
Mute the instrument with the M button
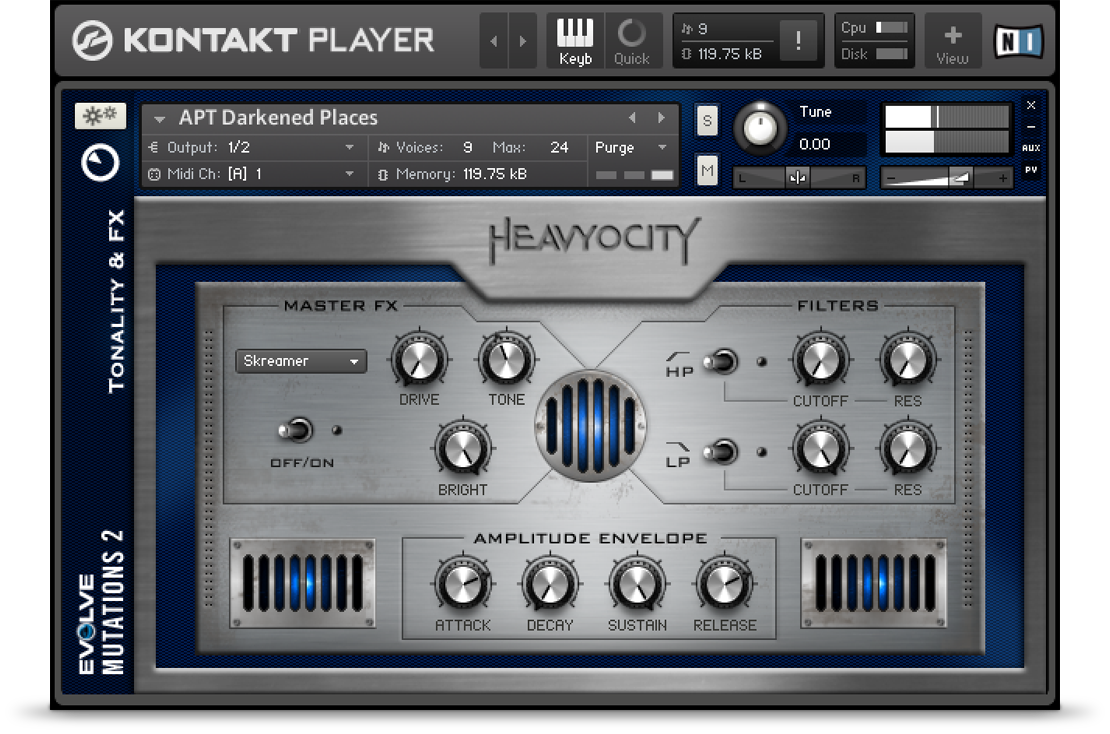[707, 171]
